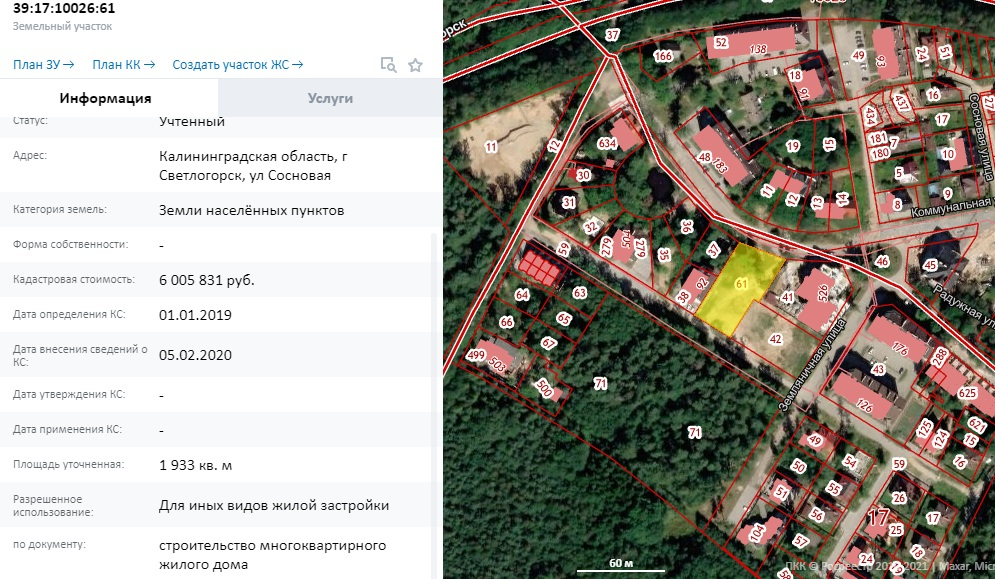Click Земляничная улица street label
The width and height of the screenshot is (995, 579).
pos(812,366)
